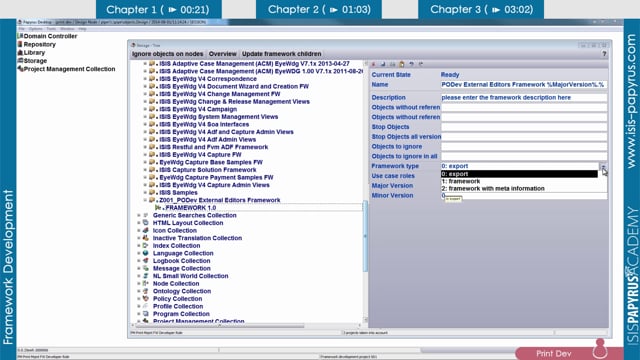
Task: Click the Framework type dropdown arrow
Action: pos(603,166)
